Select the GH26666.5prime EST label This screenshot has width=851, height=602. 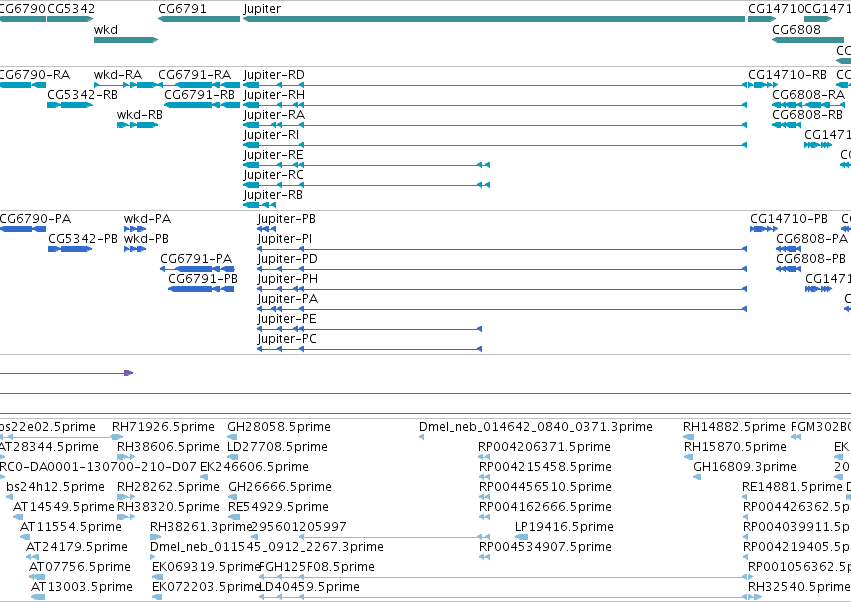[280, 487]
